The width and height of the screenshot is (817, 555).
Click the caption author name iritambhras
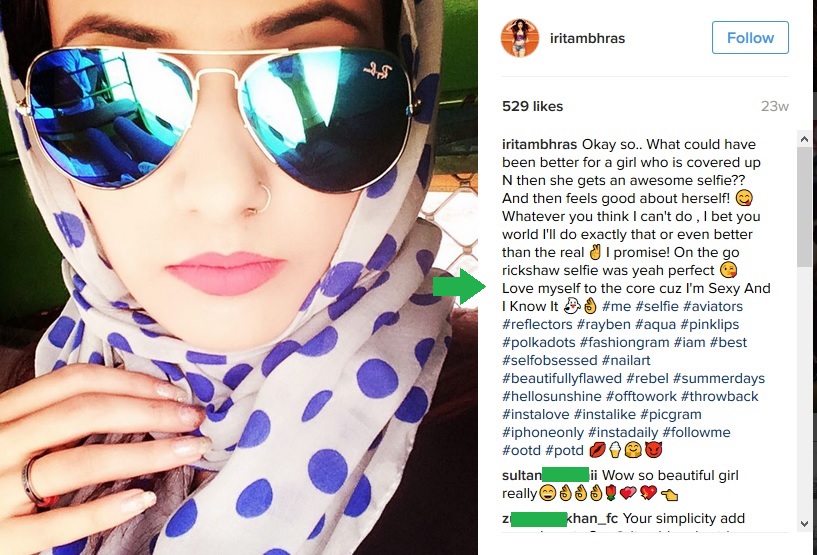click(x=539, y=144)
